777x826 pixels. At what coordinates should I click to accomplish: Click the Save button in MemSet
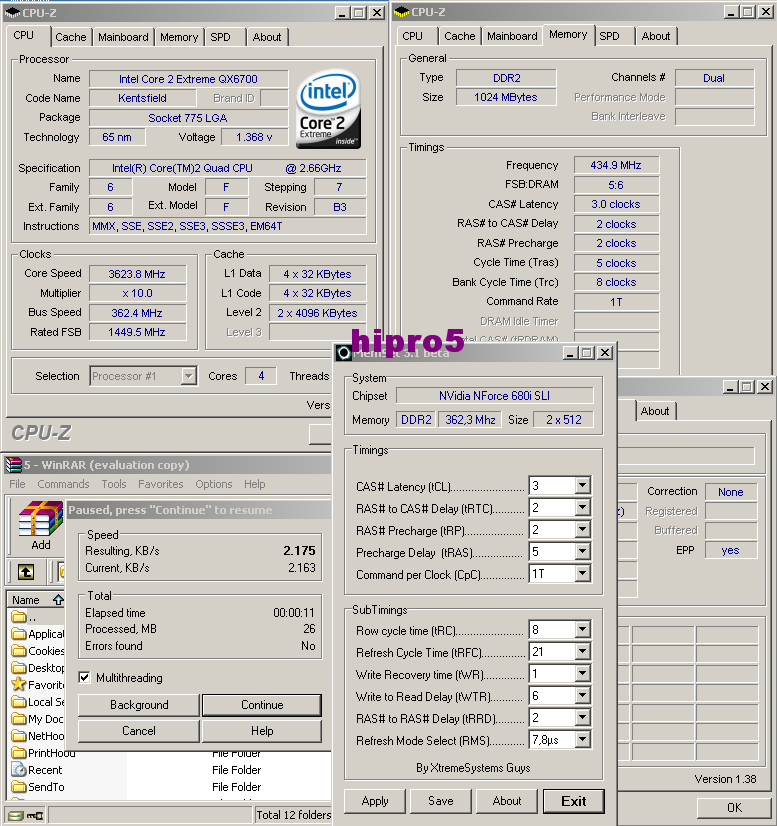(440, 801)
